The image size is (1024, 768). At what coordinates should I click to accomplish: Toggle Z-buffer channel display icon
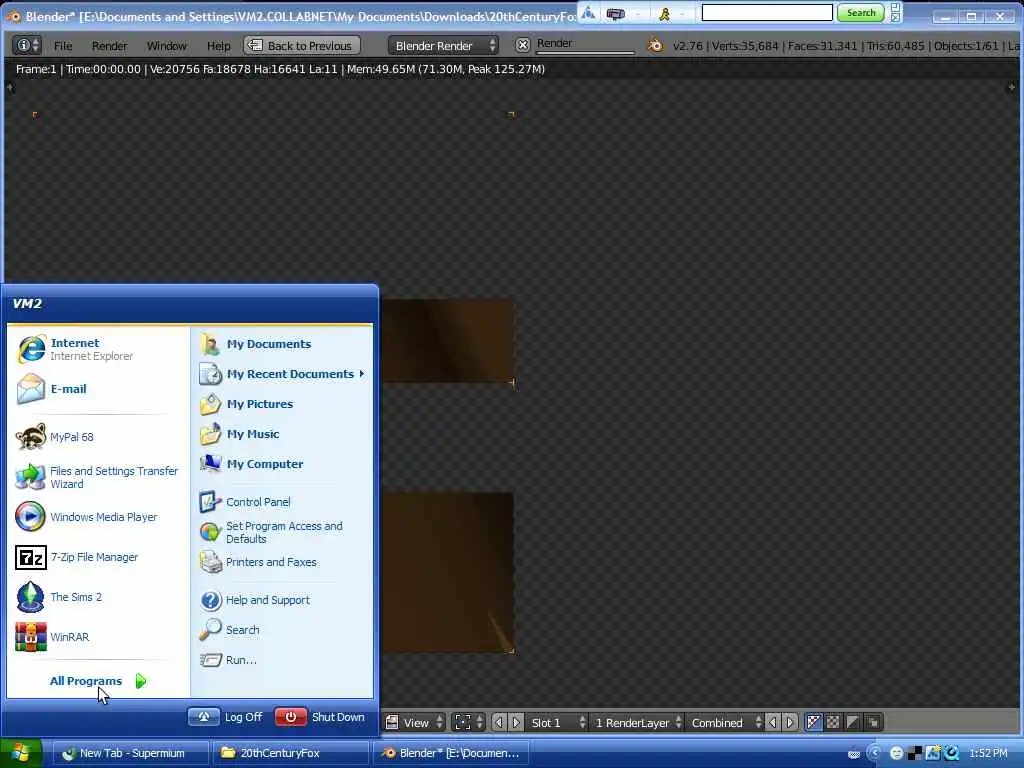point(872,722)
